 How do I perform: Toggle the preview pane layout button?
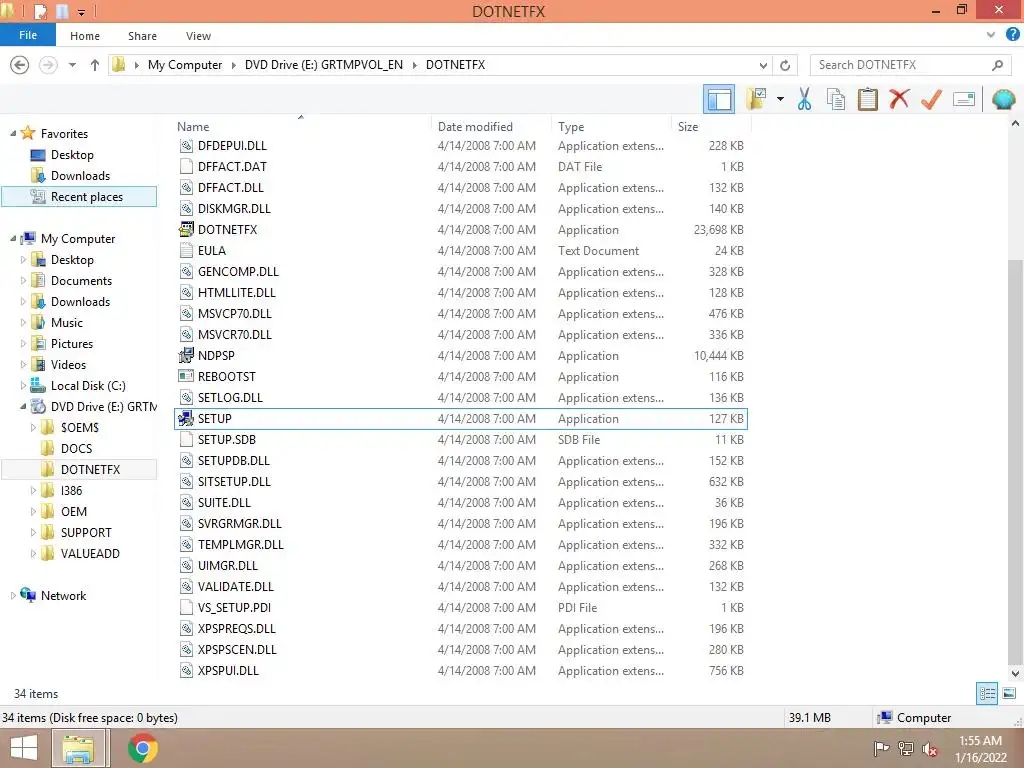(719, 99)
